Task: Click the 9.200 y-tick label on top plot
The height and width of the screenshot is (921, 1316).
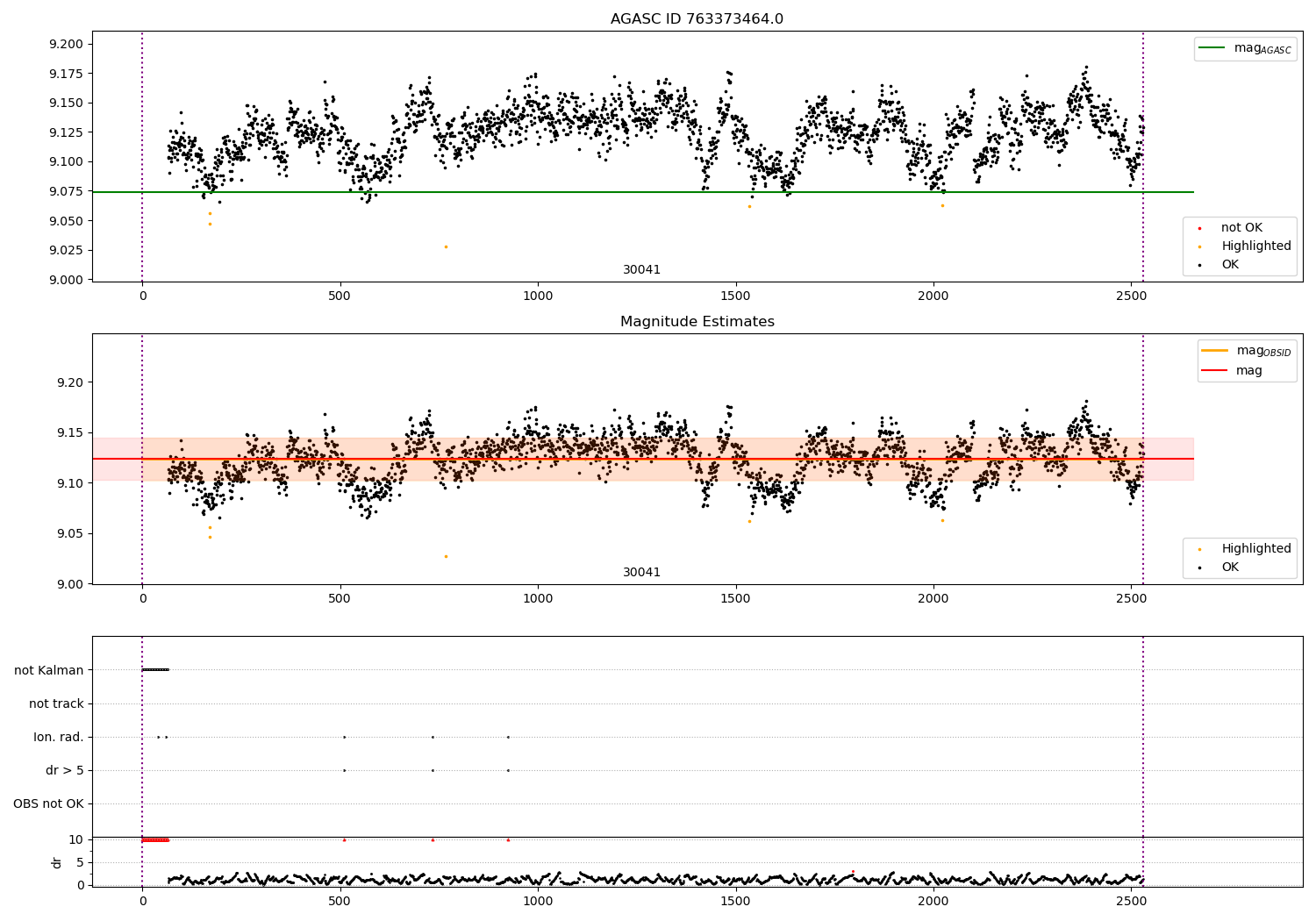Action: click(66, 44)
